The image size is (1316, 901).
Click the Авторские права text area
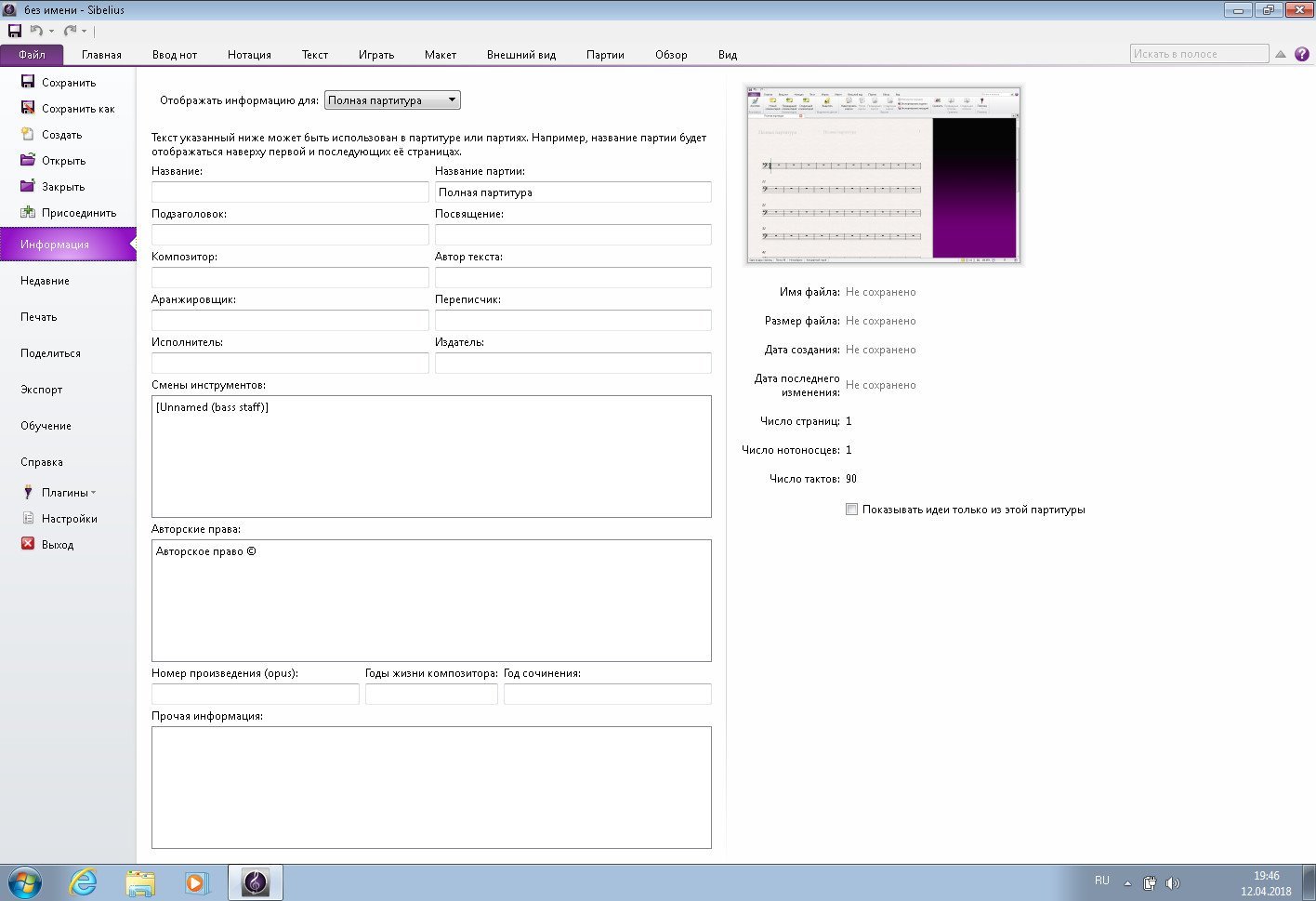tap(431, 600)
